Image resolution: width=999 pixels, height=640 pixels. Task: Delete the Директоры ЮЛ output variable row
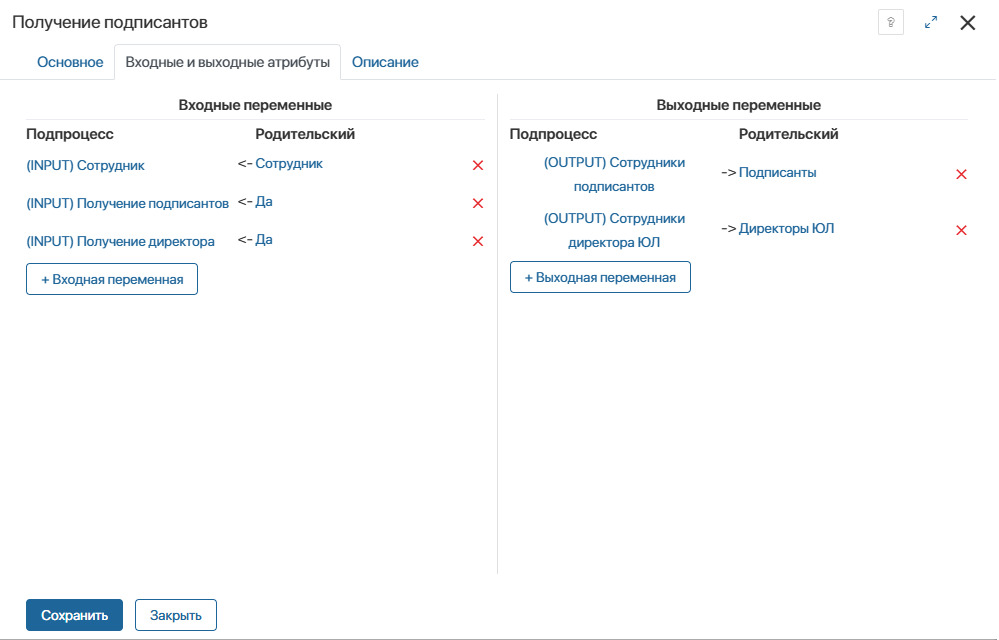[961, 230]
